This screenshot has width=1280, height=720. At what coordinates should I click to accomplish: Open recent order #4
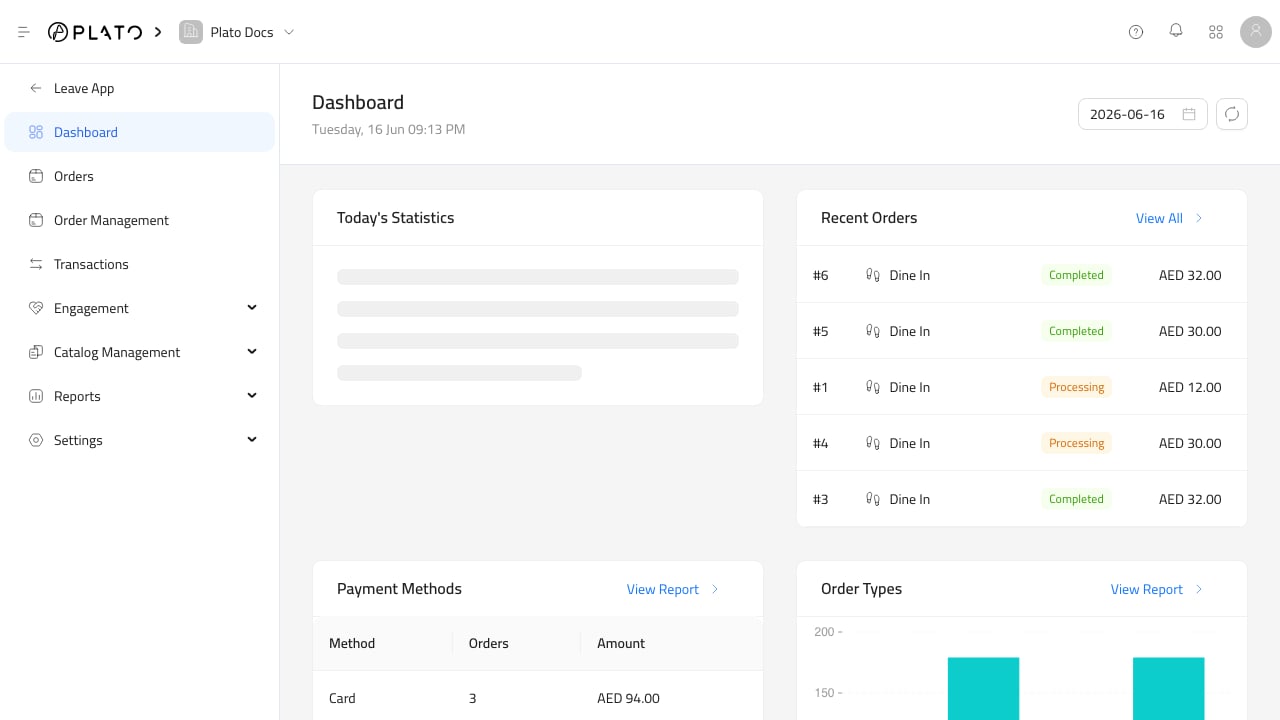click(1022, 443)
